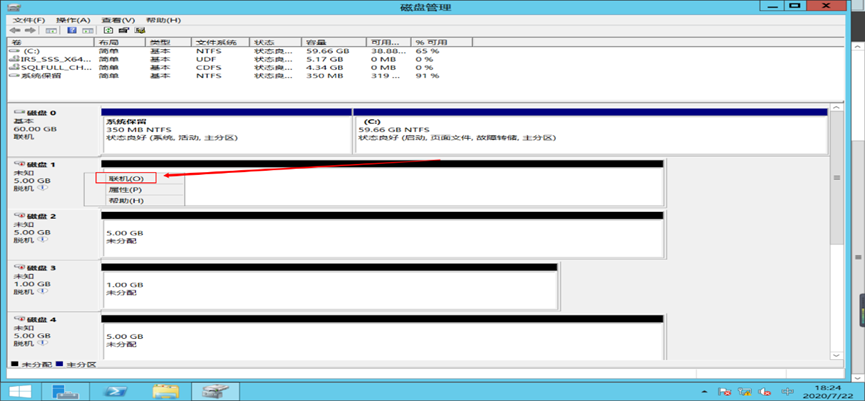Click the Disk Management taskbar icon

pos(215,391)
